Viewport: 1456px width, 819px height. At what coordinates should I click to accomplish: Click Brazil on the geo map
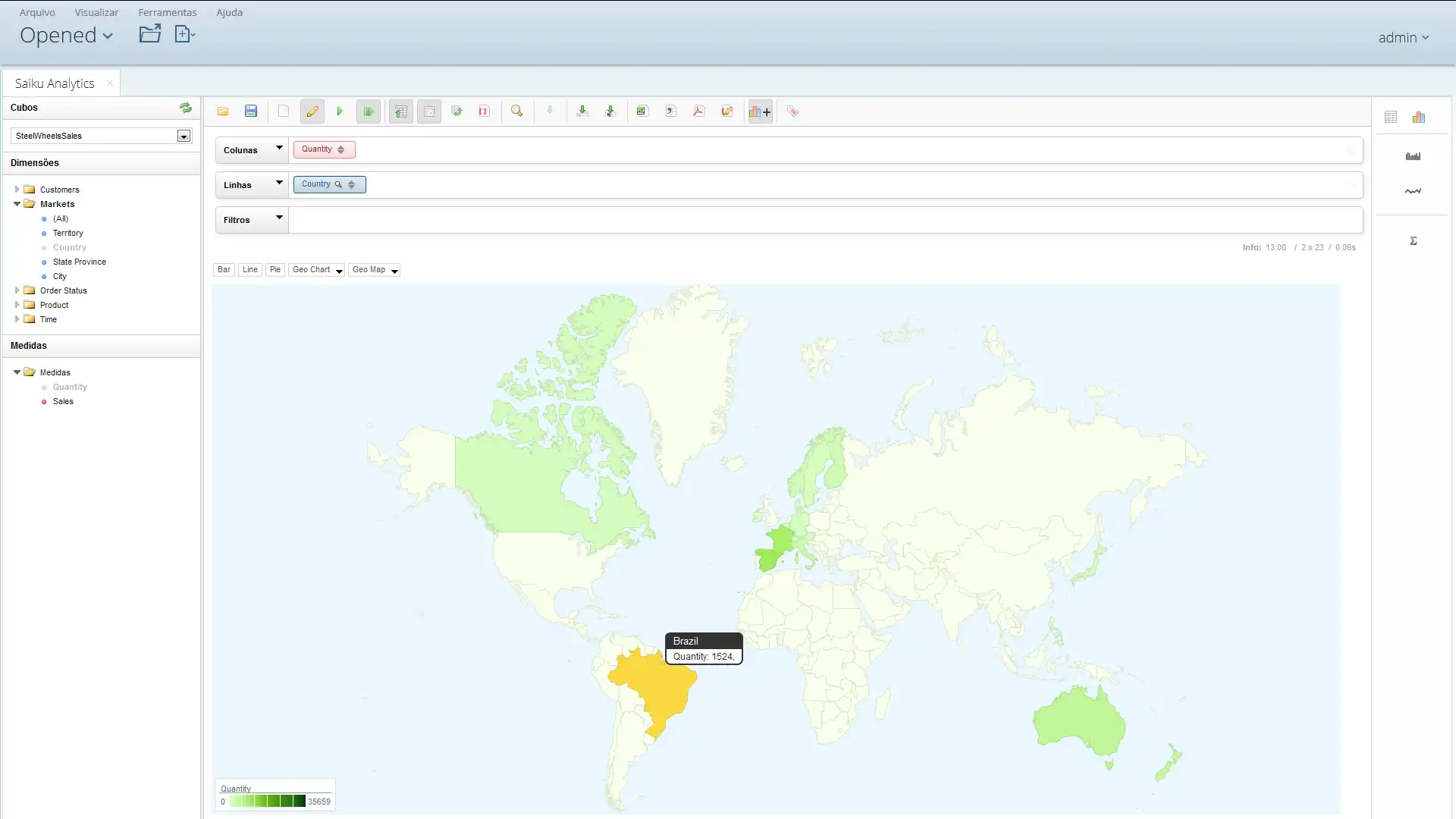656,690
